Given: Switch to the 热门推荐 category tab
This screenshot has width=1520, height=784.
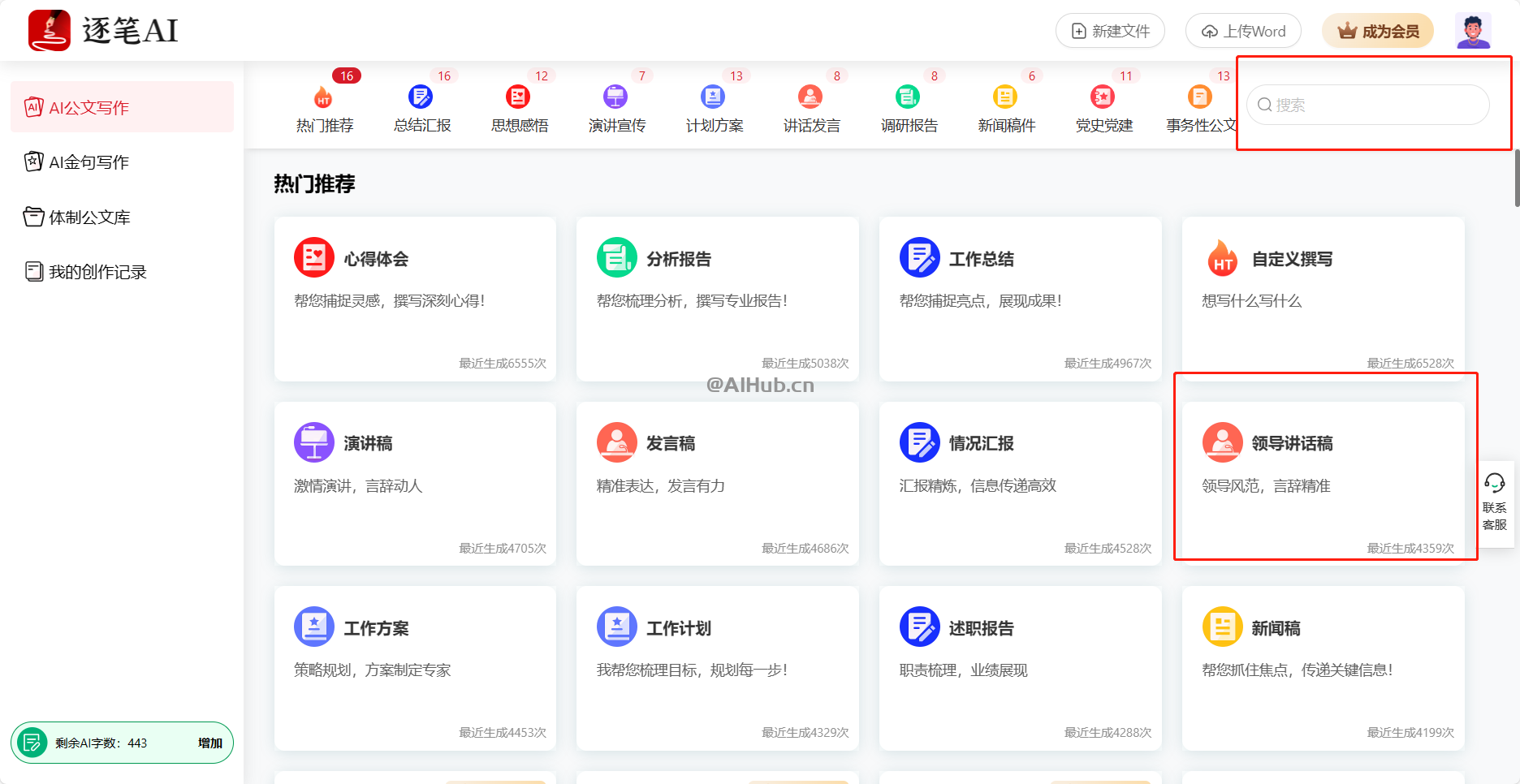Looking at the screenshot, I should tap(325, 108).
